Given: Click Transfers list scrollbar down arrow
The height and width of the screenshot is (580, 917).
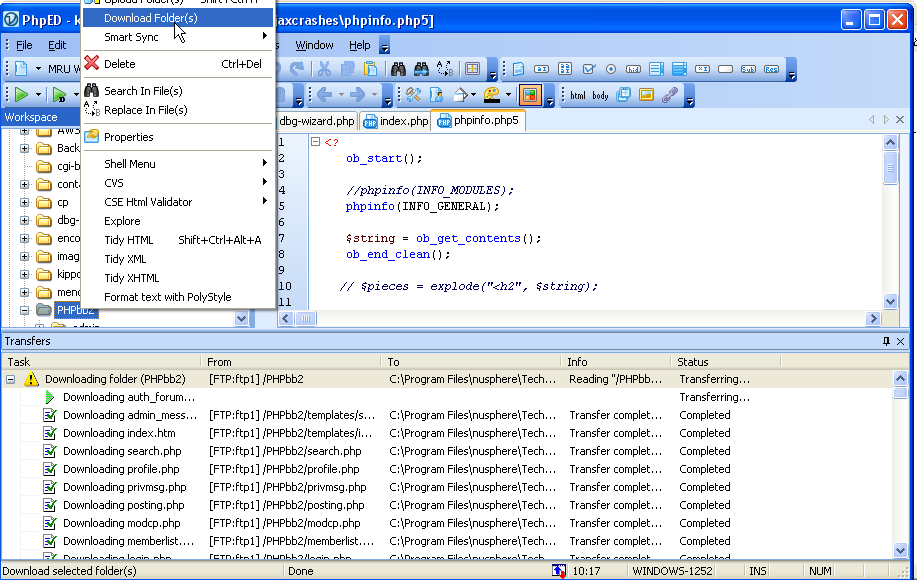Looking at the screenshot, I should tap(901, 550).
